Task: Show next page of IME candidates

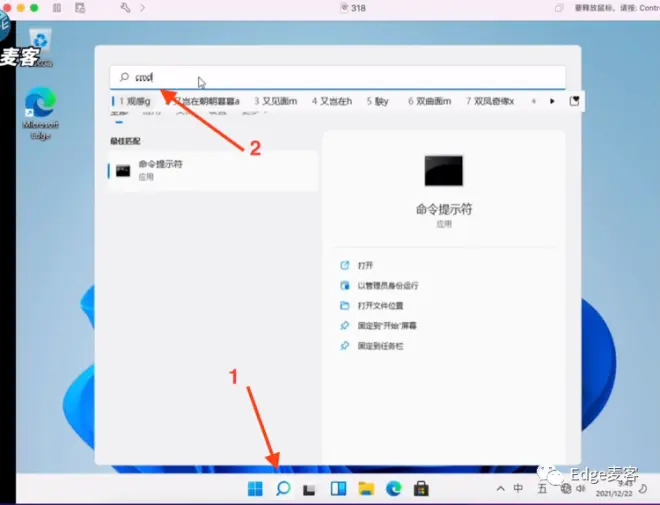Action: pos(552,101)
